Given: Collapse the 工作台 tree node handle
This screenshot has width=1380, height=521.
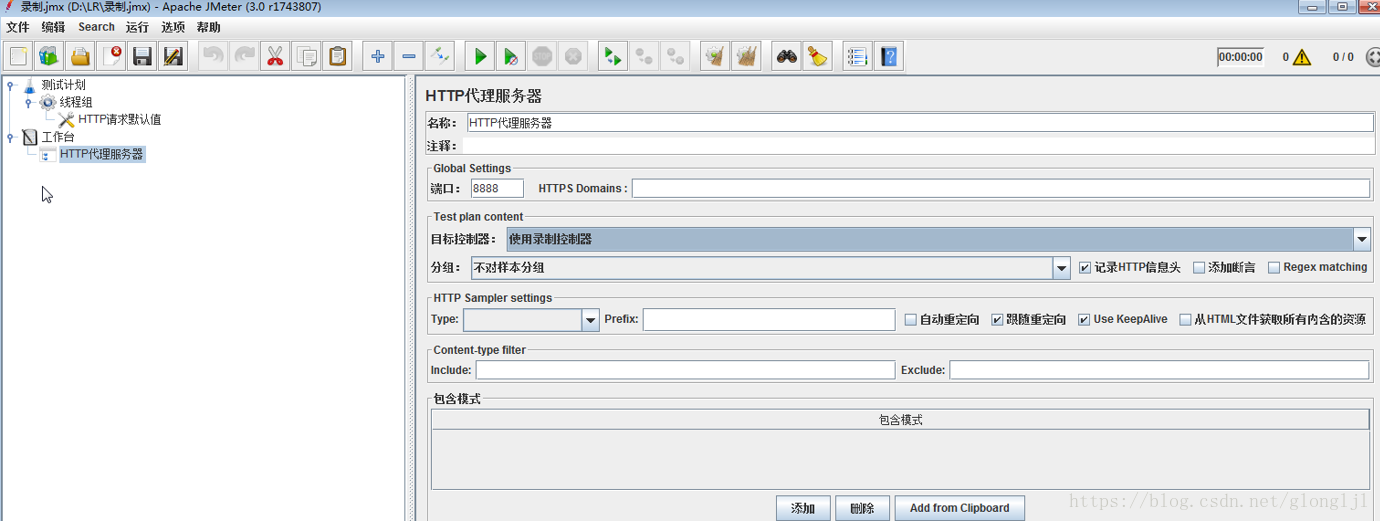Looking at the screenshot, I should tap(10, 137).
